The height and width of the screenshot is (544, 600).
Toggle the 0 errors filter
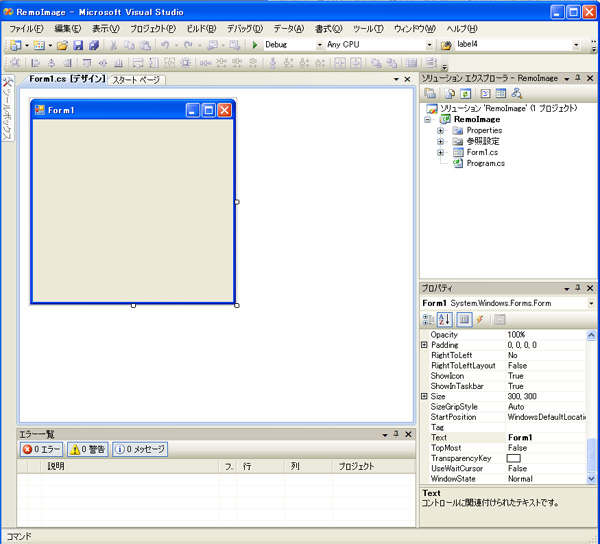(x=42, y=449)
